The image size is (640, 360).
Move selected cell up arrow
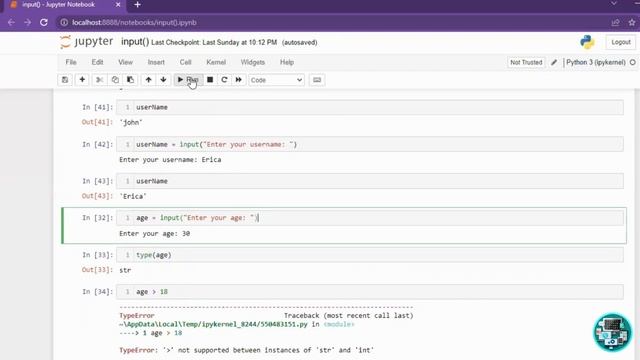(x=149, y=80)
